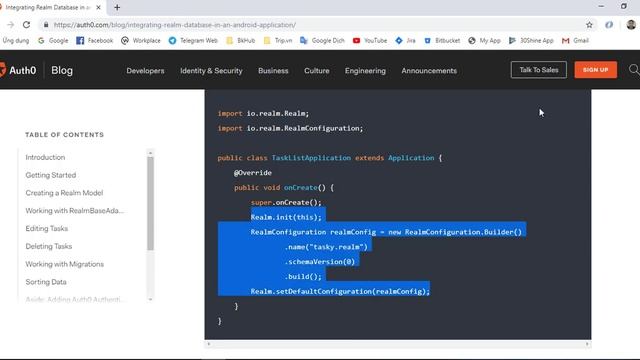This screenshot has height=360, width=640.
Task: Open Bitbucket bookmark
Action: 442,40
